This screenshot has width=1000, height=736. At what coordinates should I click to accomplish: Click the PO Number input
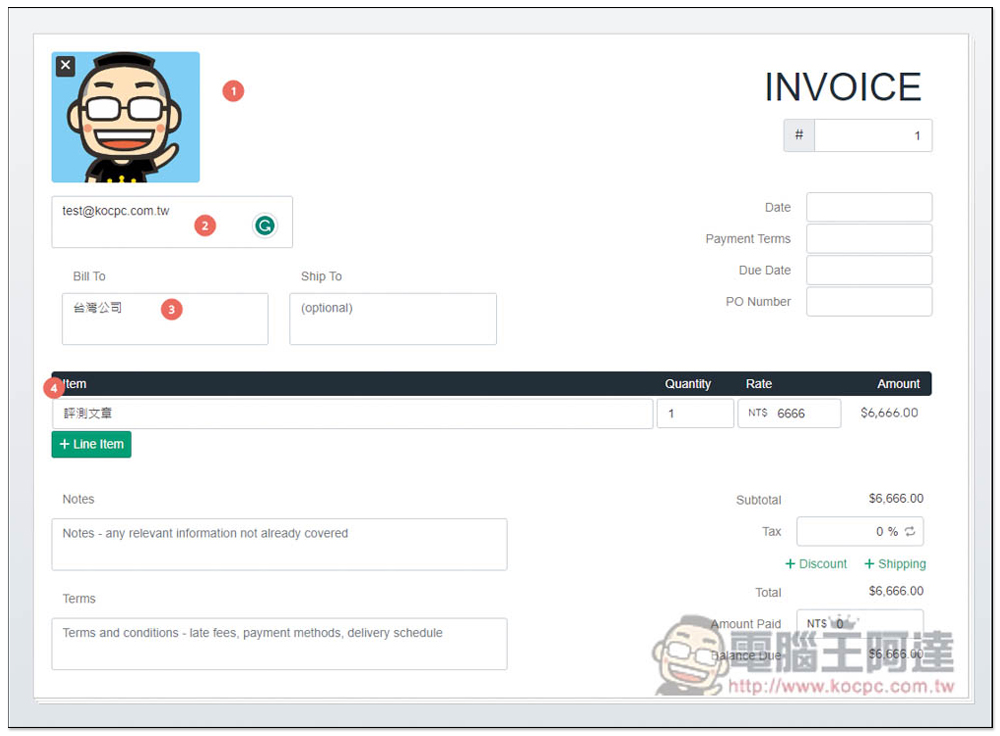pyautogui.click(x=869, y=301)
